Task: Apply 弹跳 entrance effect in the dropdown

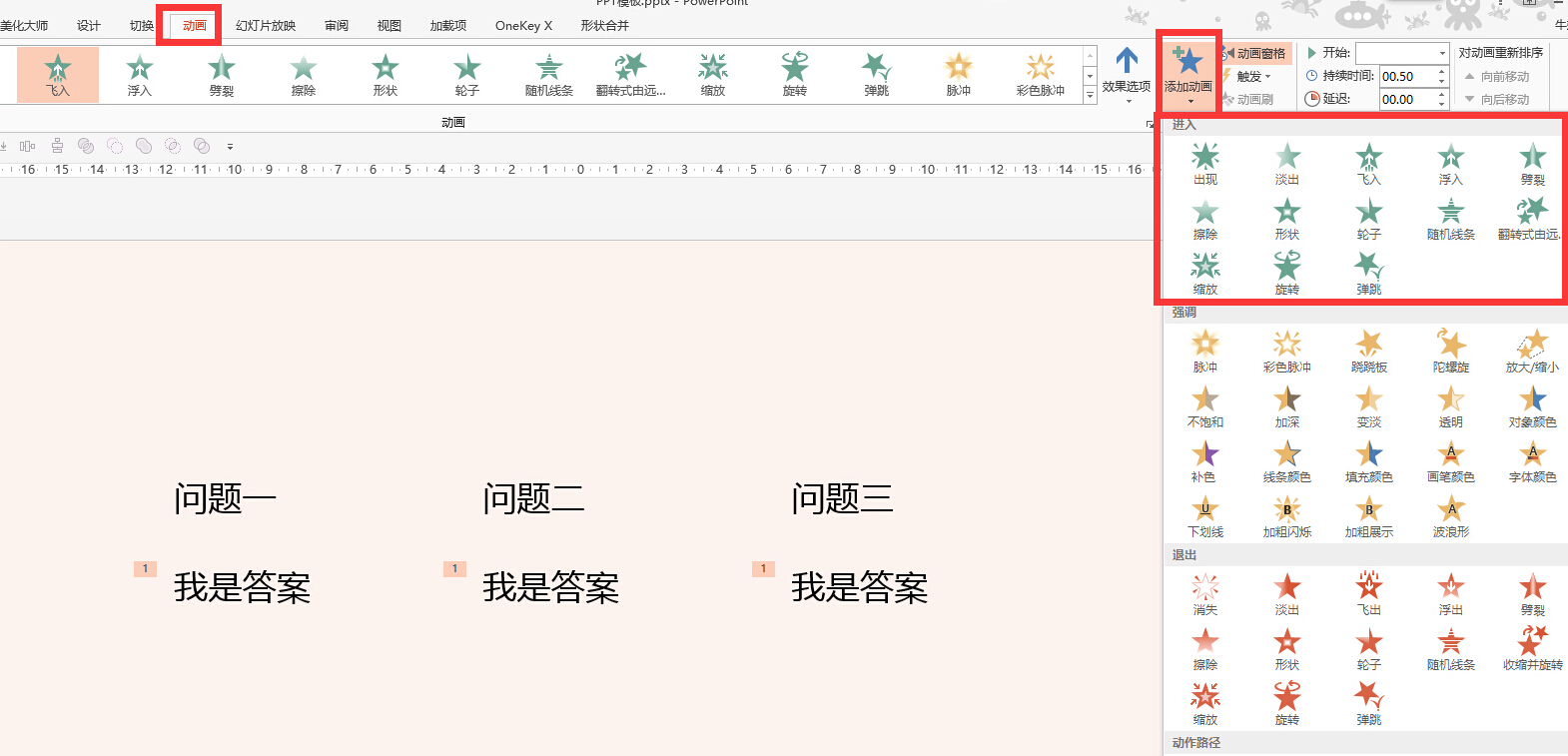Action: point(1369,274)
